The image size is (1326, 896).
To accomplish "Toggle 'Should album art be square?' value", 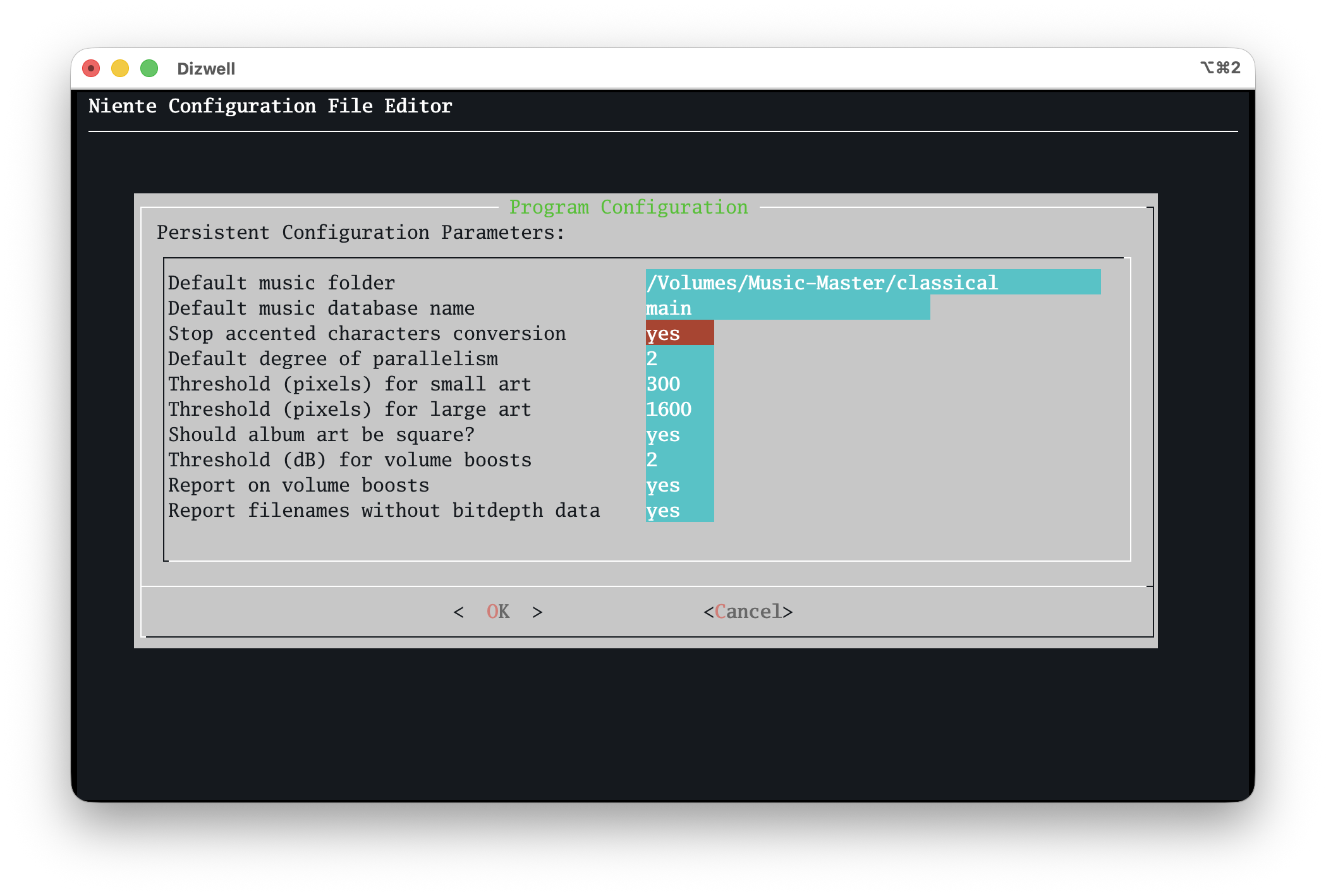I will point(662,435).
